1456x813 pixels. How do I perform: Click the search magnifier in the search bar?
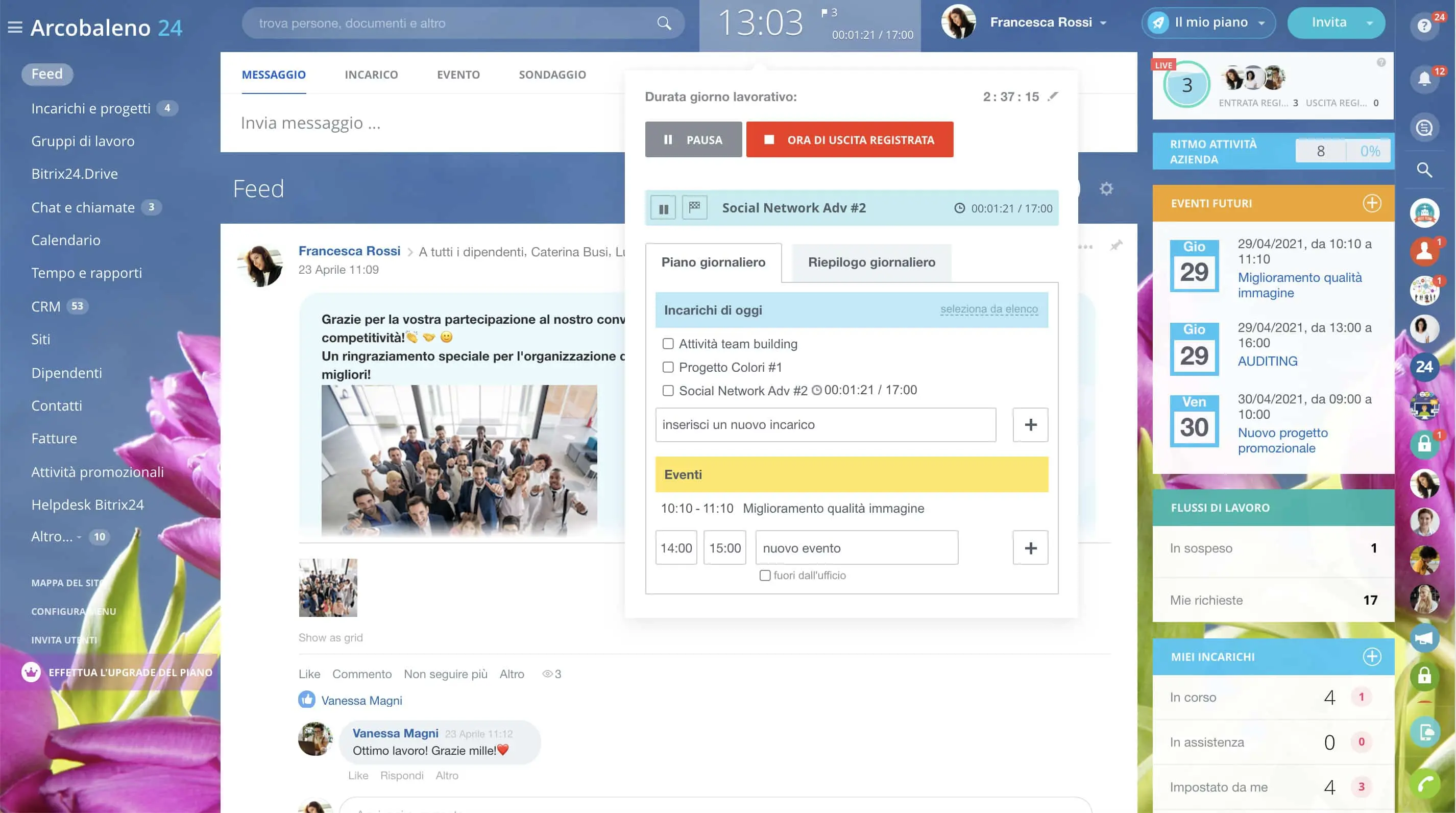click(x=664, y=23)
